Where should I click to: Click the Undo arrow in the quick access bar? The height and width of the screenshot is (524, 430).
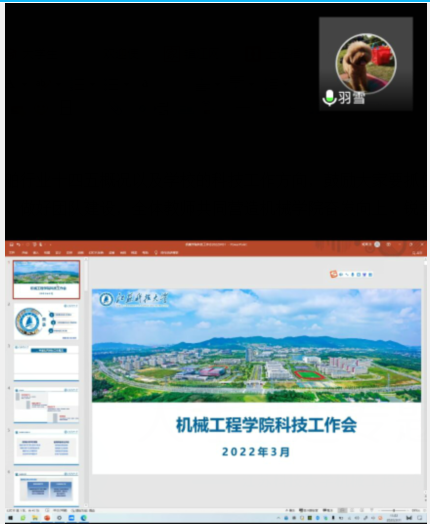pos(19,244)
